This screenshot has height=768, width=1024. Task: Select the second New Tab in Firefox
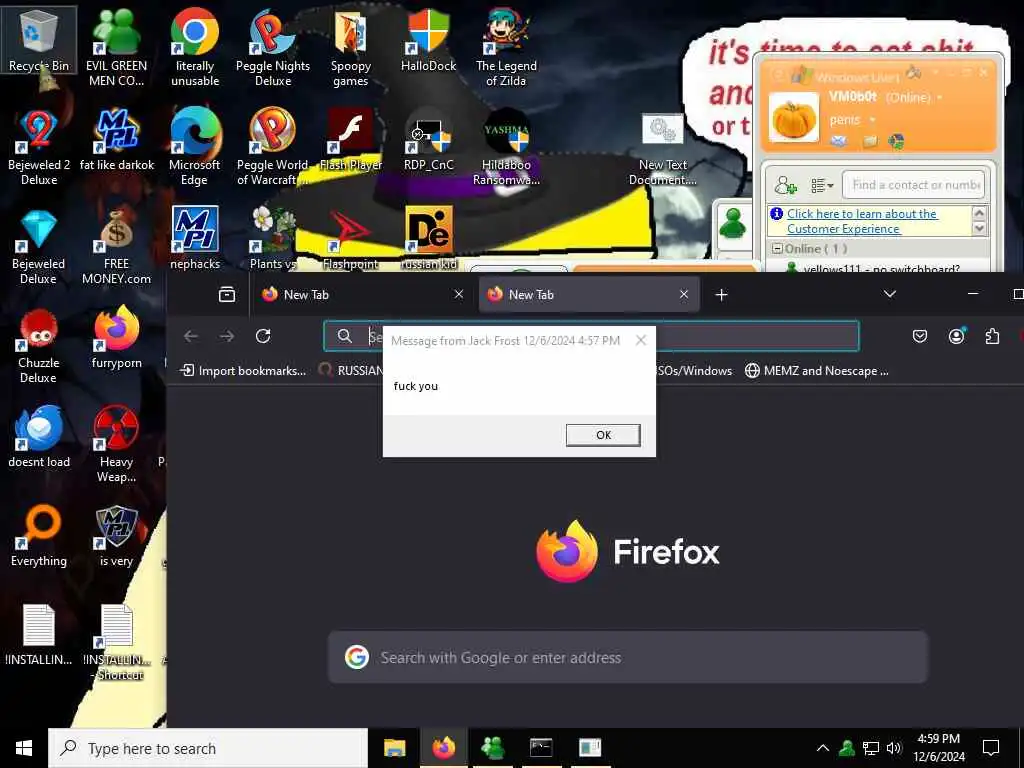pyautogui.click(x=589, y=295)
